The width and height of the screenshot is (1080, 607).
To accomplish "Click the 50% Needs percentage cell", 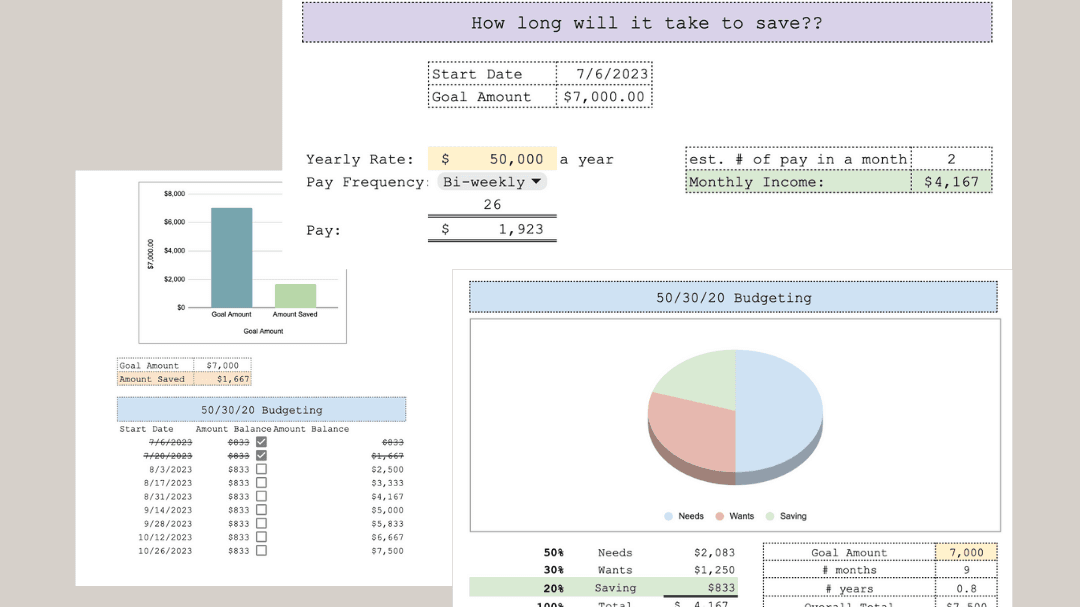I will pos(553,553).
